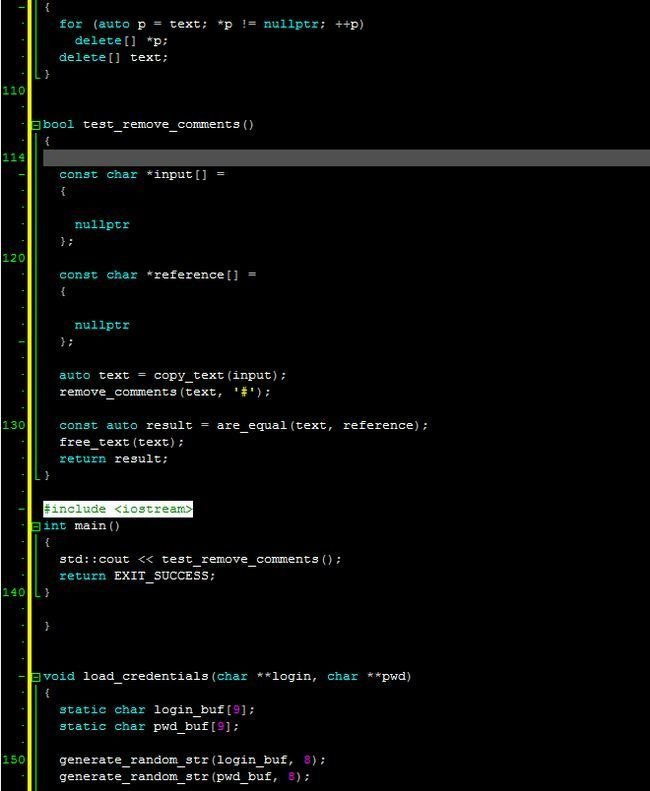The width and height of the screenshot is (650, 791).
Task: Click 'EXIT_SUCCESS;' in the return statement
Action: pyautogui.click(x=165, y=576)
